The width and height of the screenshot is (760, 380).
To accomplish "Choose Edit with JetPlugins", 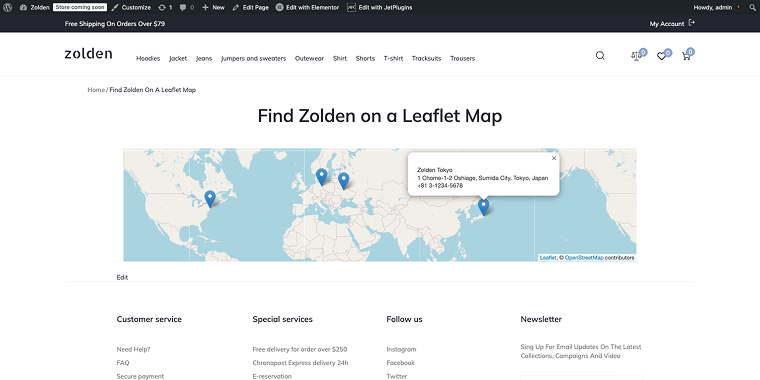I will (380, 7).
